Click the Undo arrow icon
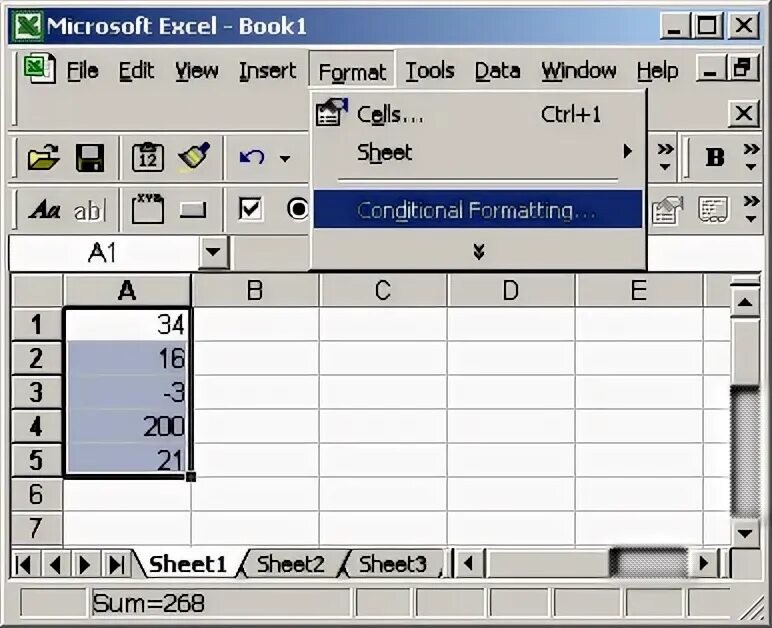 pyautogui.click(x=252, y=157)
